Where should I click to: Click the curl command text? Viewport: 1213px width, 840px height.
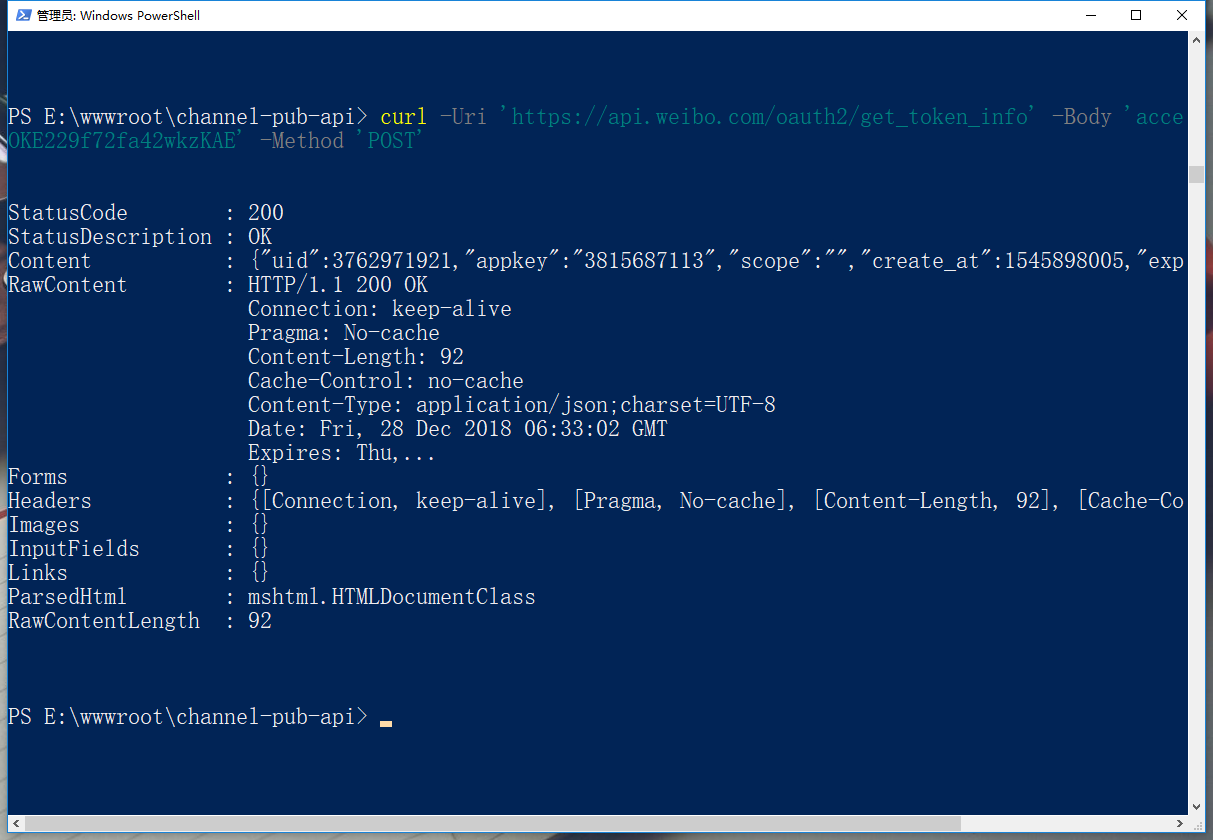[402, 116]
